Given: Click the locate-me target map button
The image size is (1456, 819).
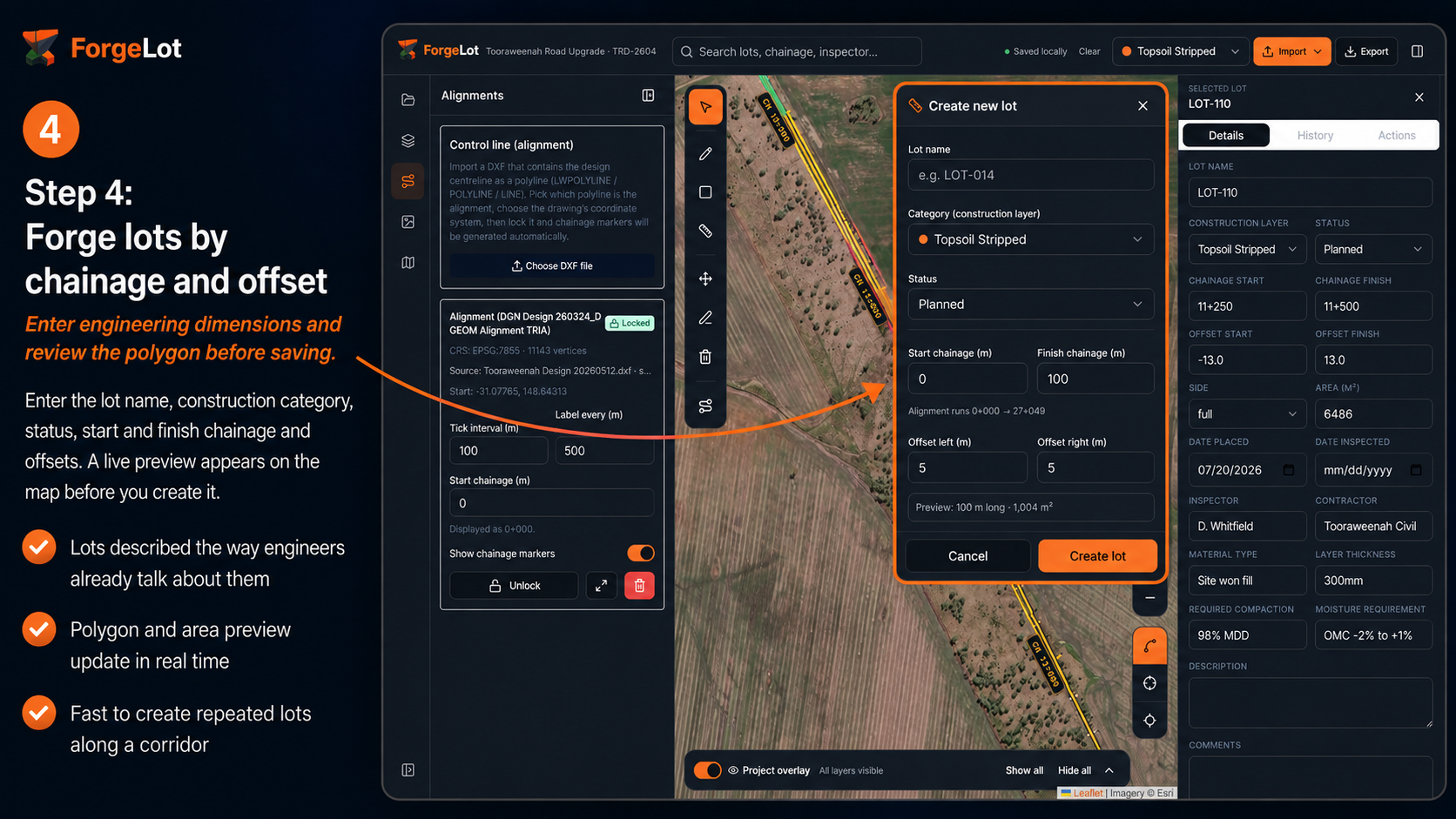Looking at the screenshot, I should [1149, 720].
